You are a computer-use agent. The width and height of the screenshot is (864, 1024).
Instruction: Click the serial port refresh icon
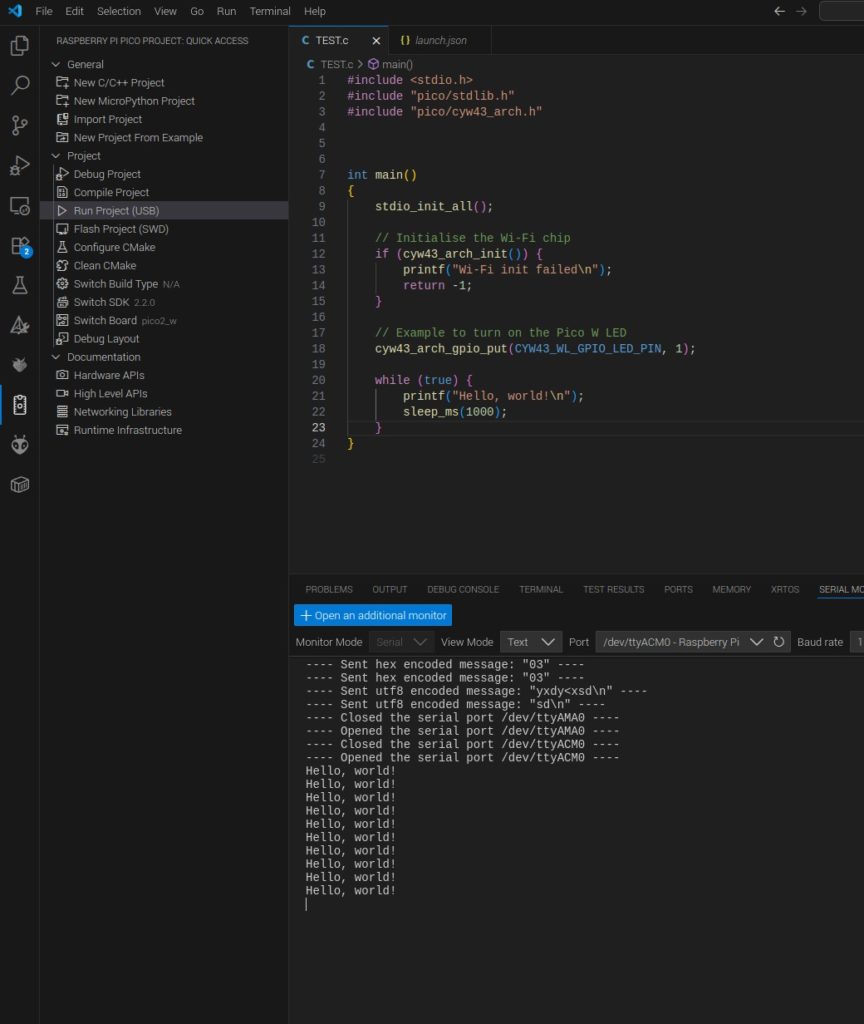click(x=780, y=642)
